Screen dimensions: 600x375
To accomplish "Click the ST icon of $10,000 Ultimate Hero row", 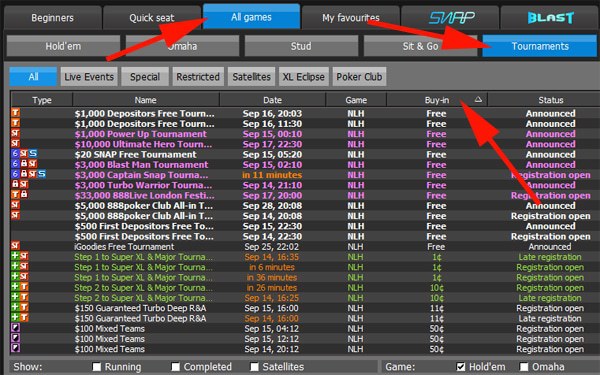I will coord(15,143).
